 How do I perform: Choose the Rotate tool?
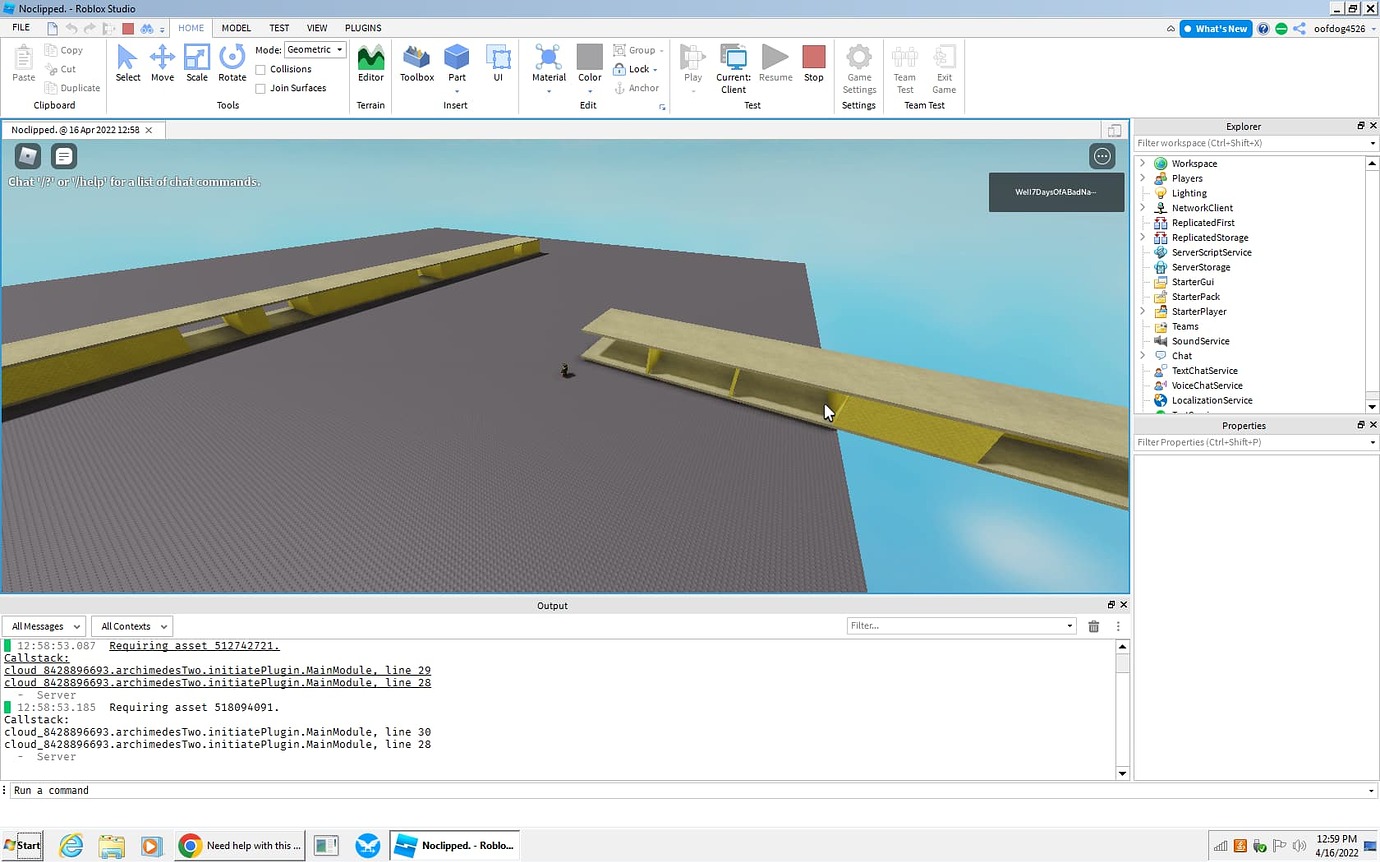pyautogui.click(x=232, y=63)
